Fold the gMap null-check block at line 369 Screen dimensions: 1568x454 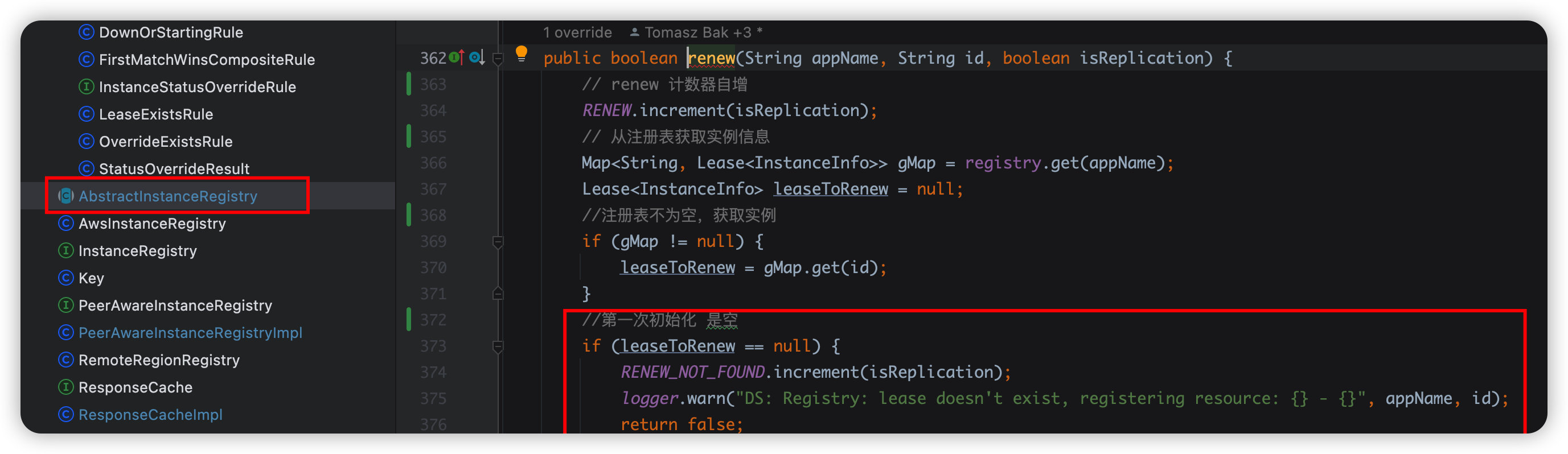point(498,242)
